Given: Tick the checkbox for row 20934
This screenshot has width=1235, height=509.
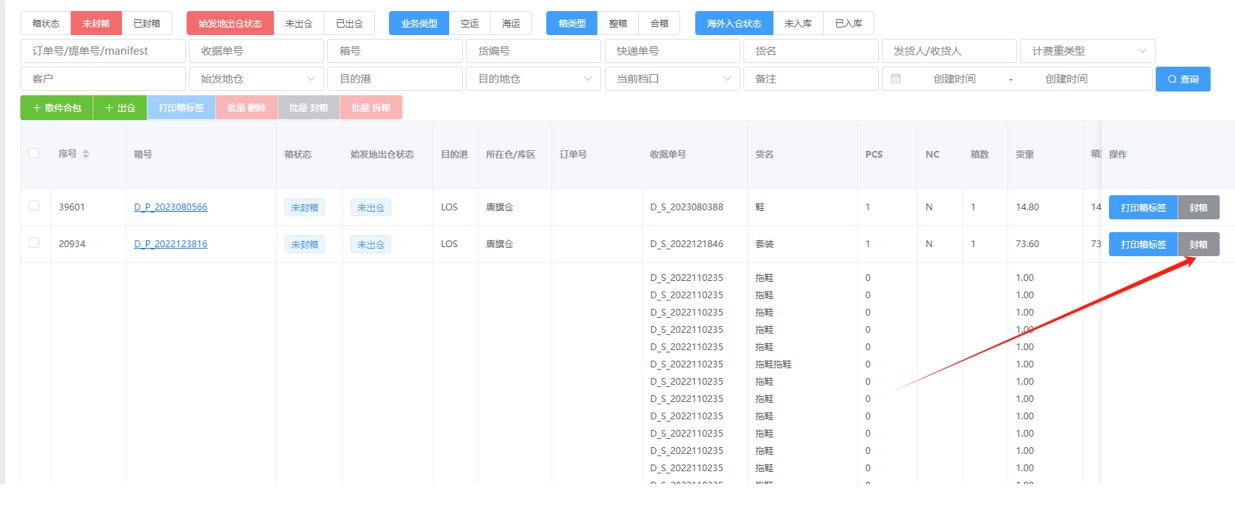Looking at the screenshot, I should [34, 243].
